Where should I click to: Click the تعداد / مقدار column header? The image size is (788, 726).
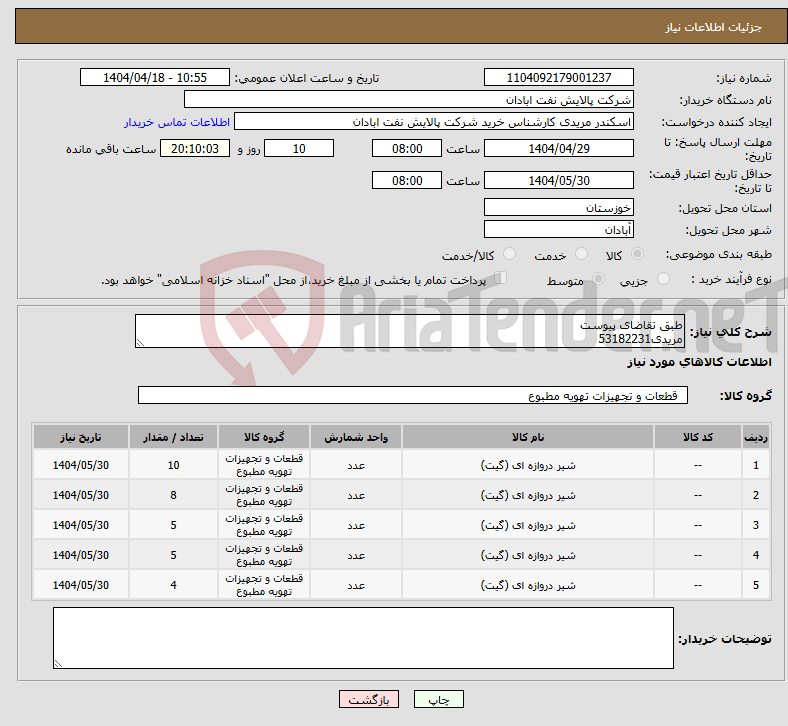pos(173,437)
